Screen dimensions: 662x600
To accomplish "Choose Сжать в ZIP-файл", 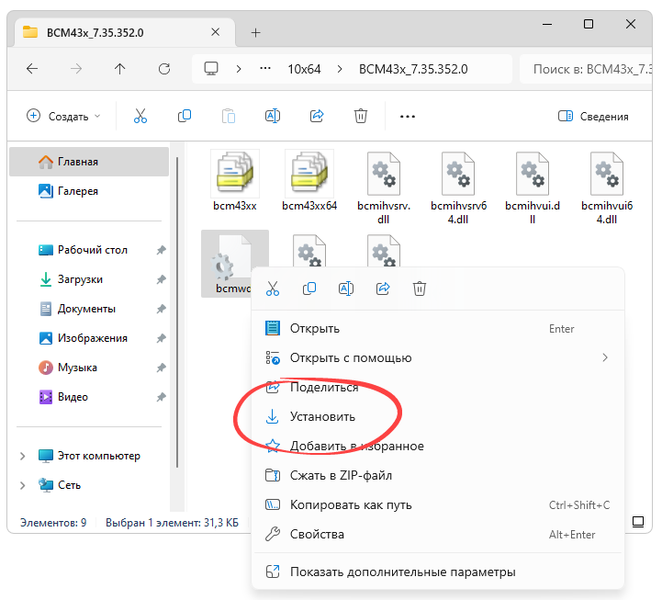I will coord(438,475).
